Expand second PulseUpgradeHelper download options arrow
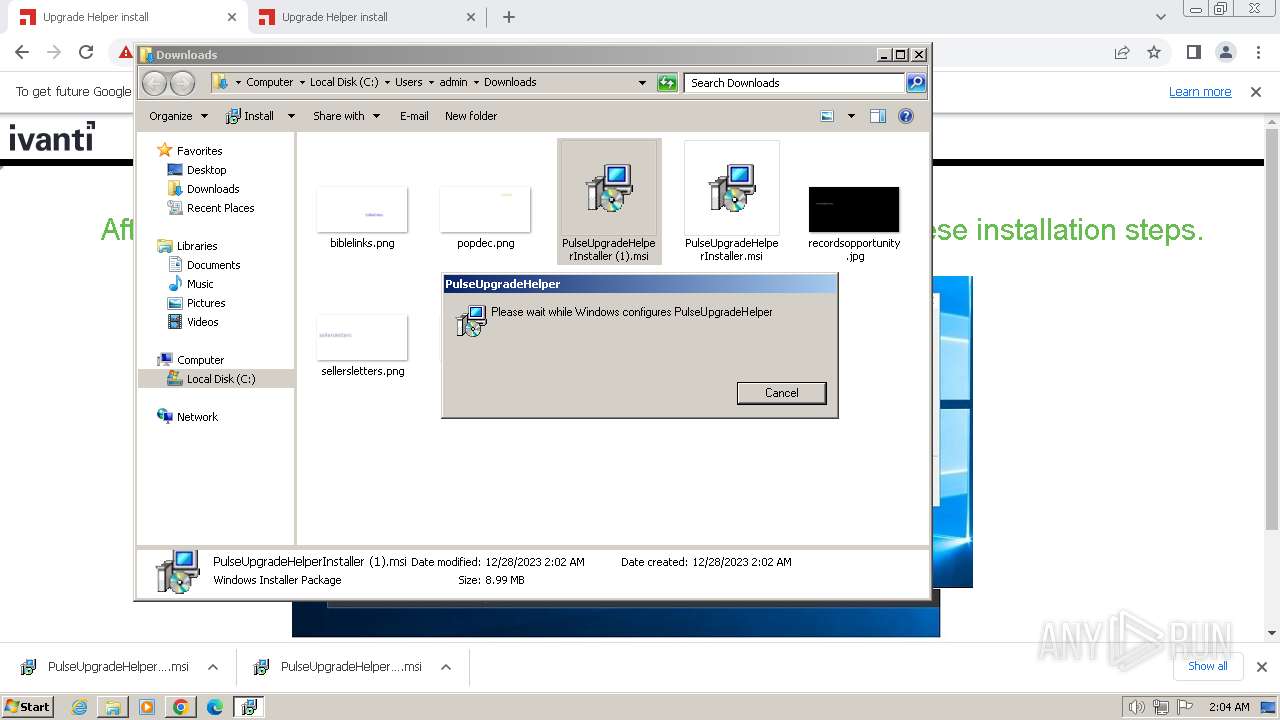The width and height of the screenshot is (1280, 720). (x=446, y=667)
